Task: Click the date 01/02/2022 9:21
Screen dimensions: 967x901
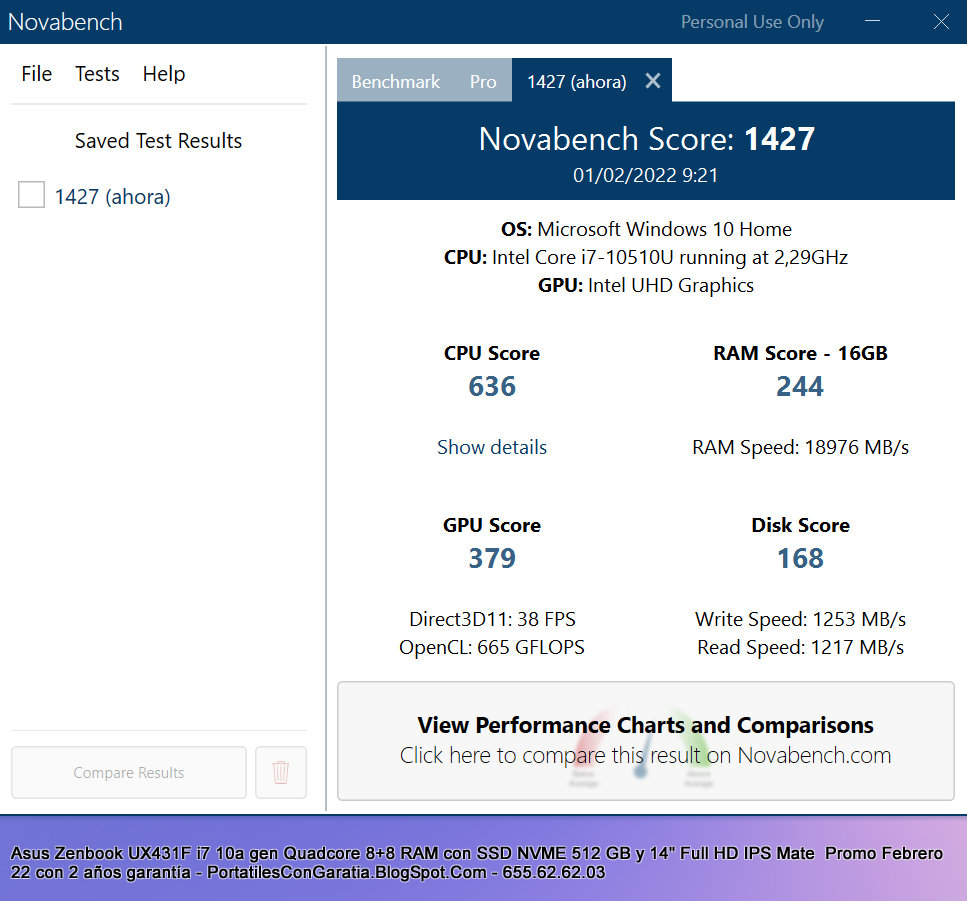Action: 646,175
